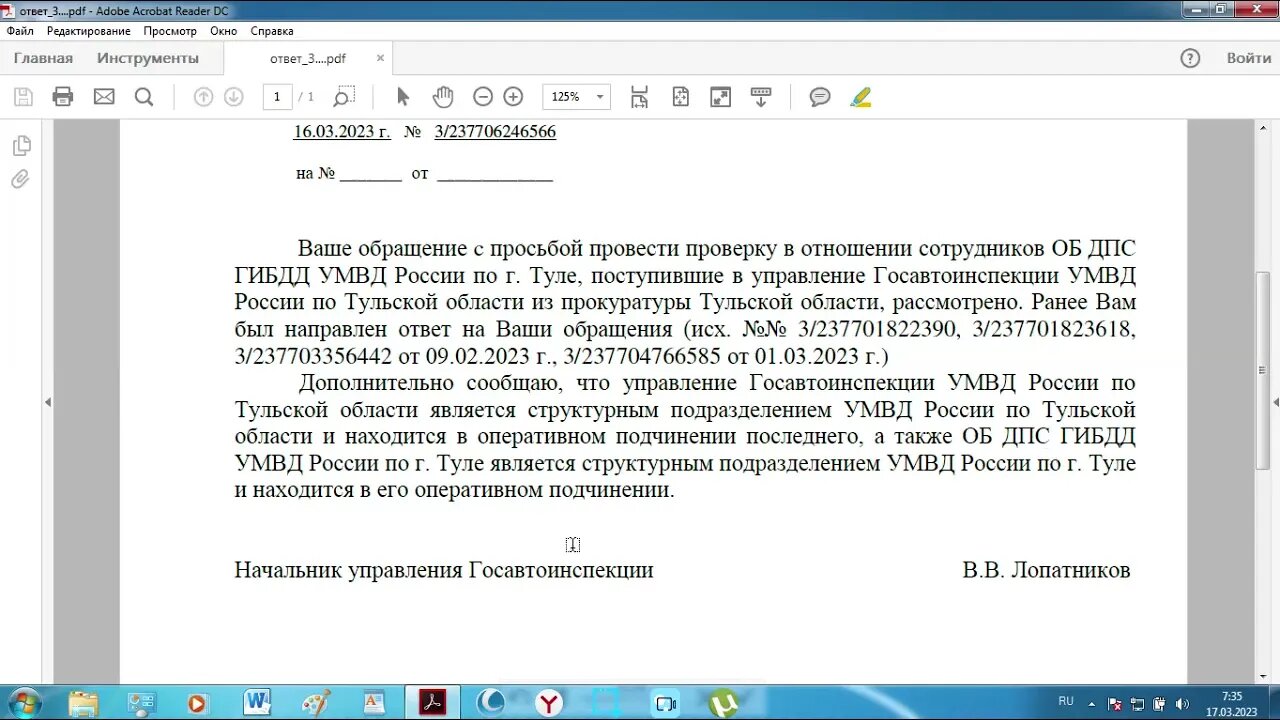Click the signature name В.В. Лопатников
This screenshot has height=720, width=1280.
(x=1047, y=570)
